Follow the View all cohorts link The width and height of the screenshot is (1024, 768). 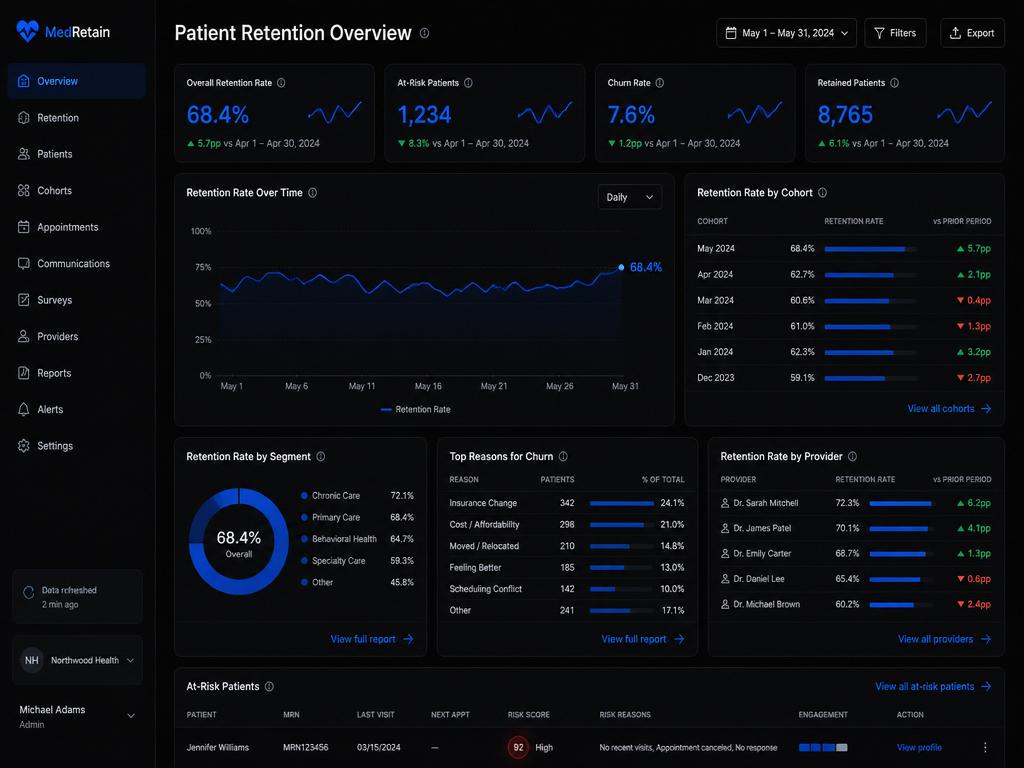click(x=950, y=408)
